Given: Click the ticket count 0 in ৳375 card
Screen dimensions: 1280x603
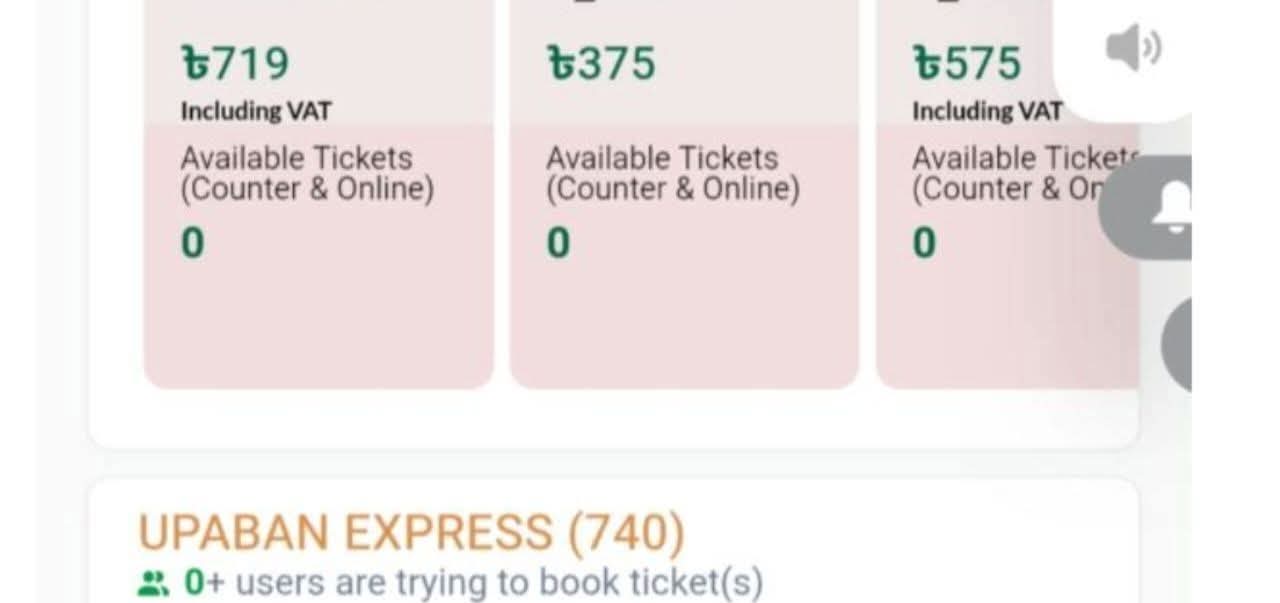Looking at the screenshot, I should point(558,243).
